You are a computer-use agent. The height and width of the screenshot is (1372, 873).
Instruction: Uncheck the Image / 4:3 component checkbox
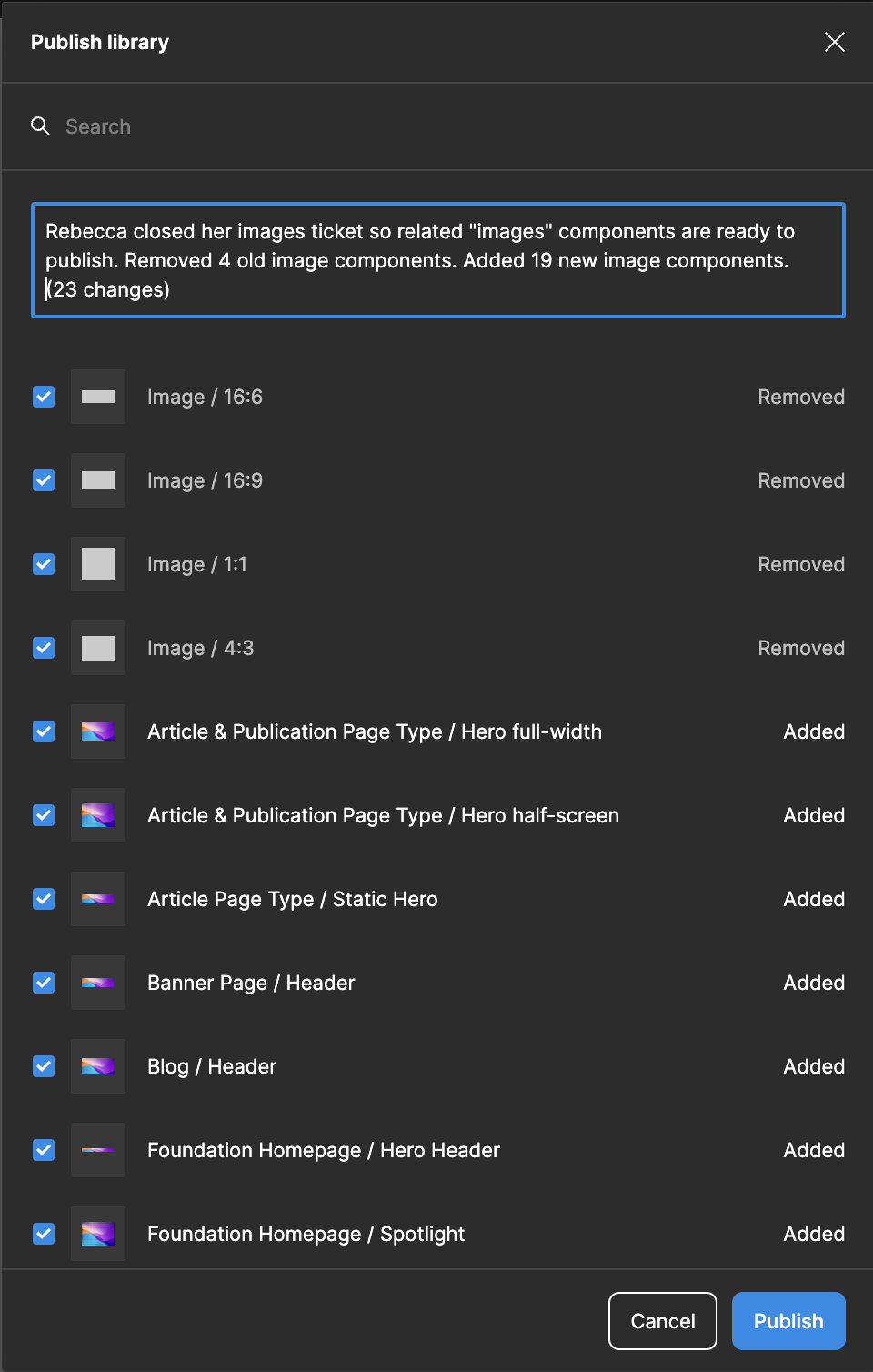(43, 648)
